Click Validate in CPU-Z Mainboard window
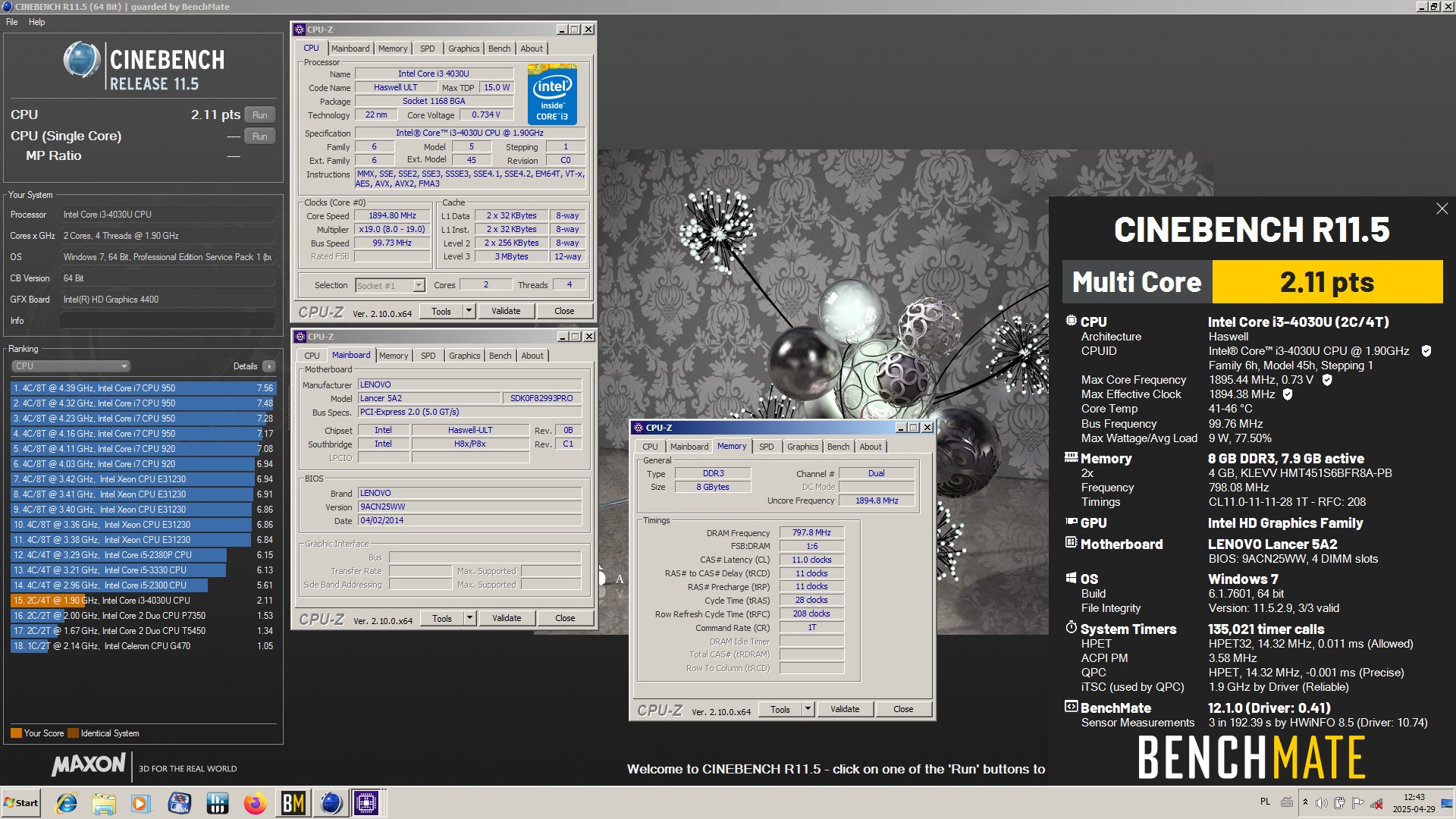 coord(507,618)
